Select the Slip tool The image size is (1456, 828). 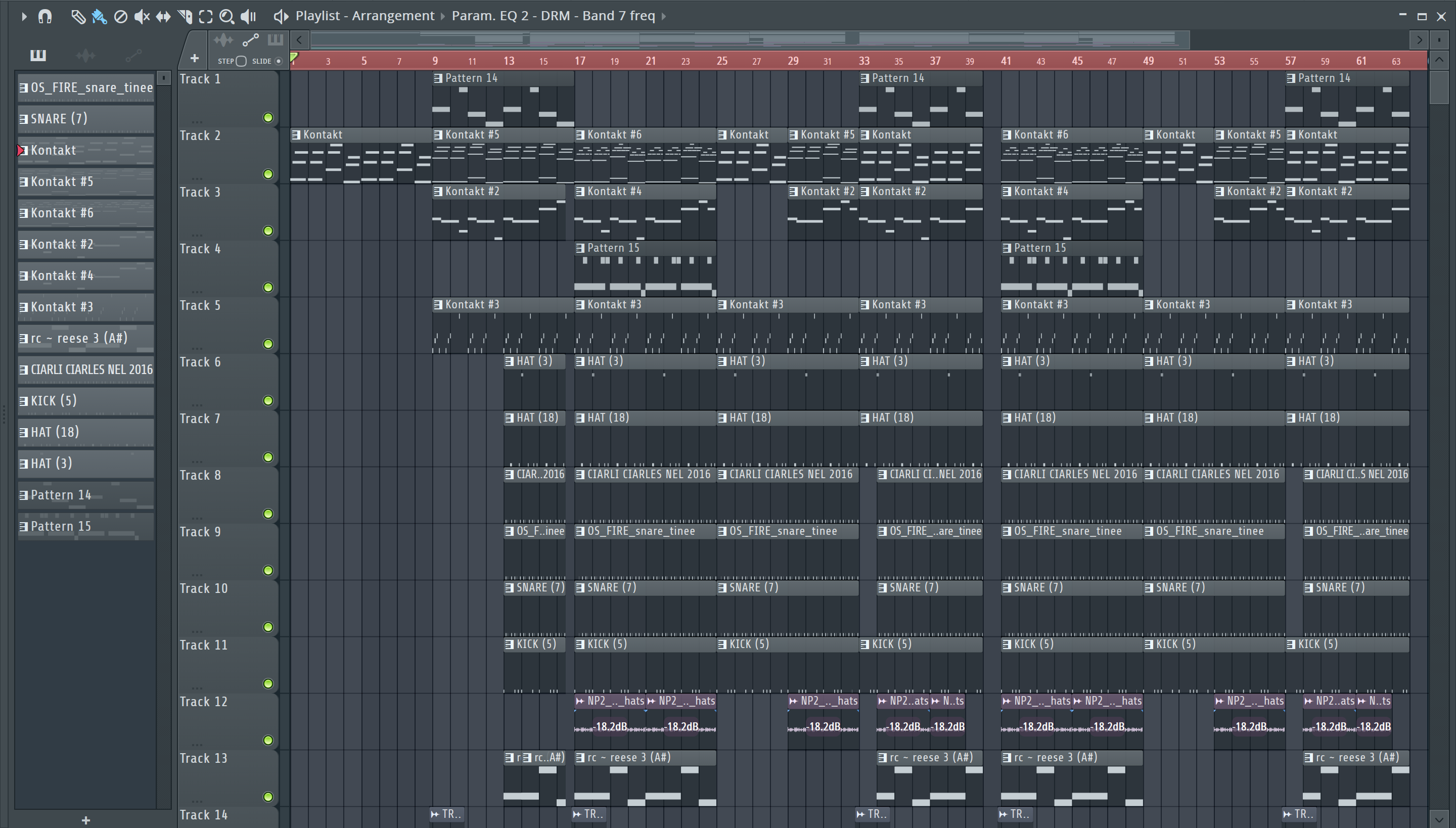pos(163,17)
